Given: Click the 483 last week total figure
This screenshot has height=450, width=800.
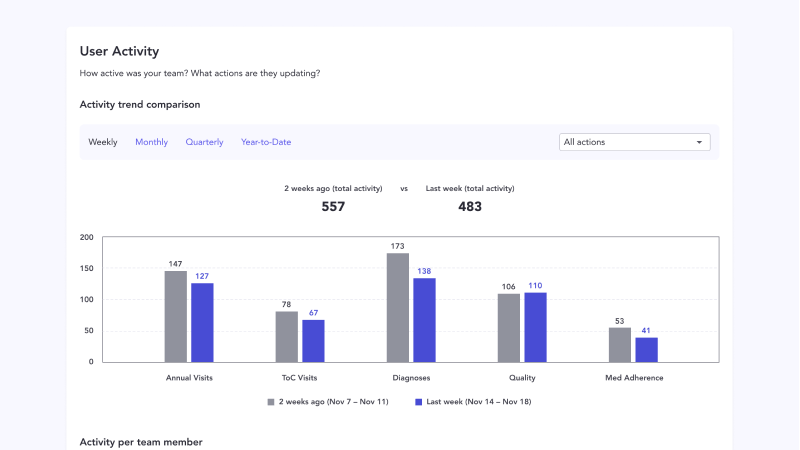Looking at the screenshot, I should (470, 207).
